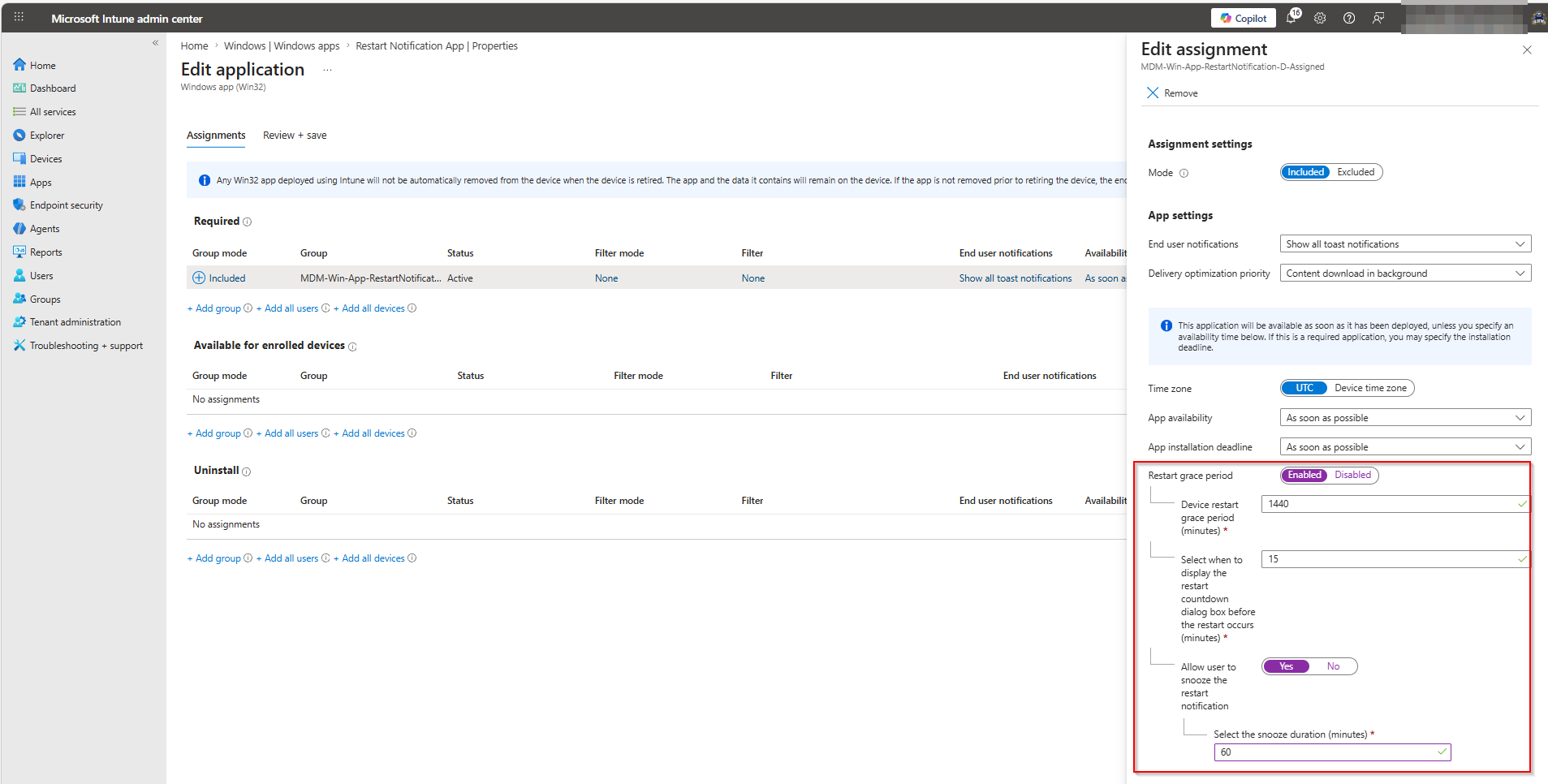This screenshot has height=784, width=1548.
Task: Open the Devices section in sidebar
Action: [x=45, y=158]
